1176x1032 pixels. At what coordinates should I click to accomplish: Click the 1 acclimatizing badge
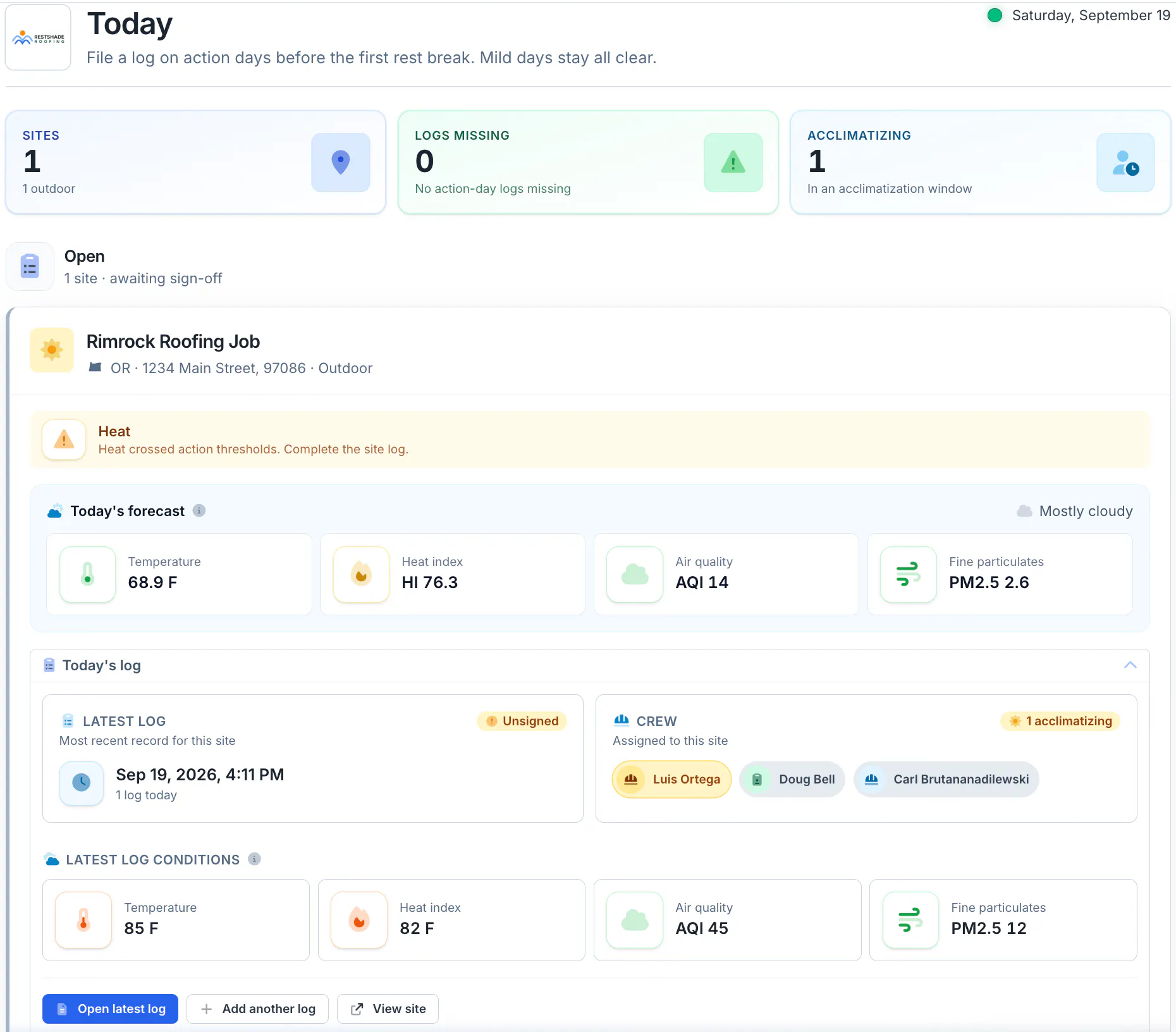[x=1060, y=721]
